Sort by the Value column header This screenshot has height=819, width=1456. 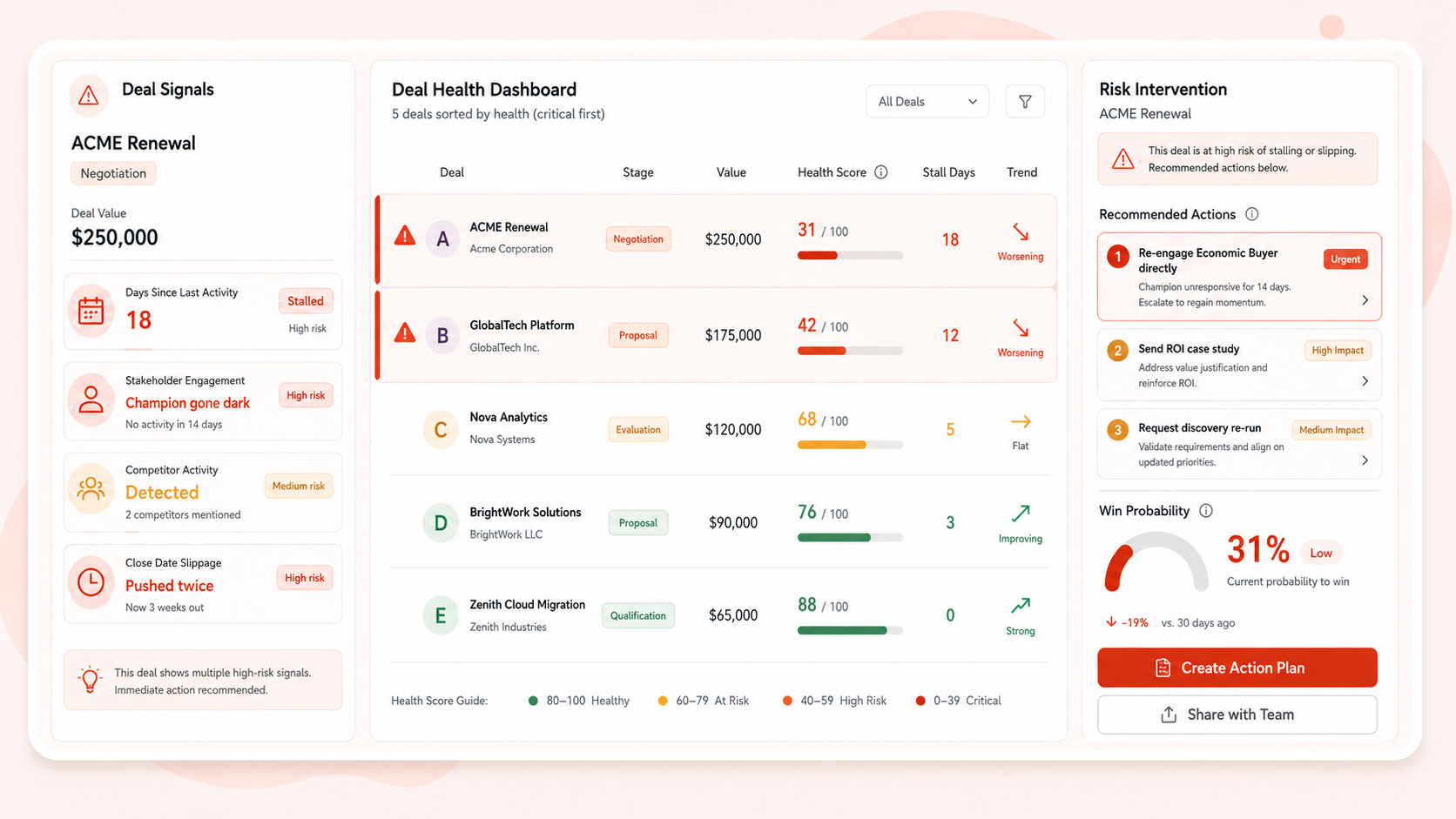(731, 172)
